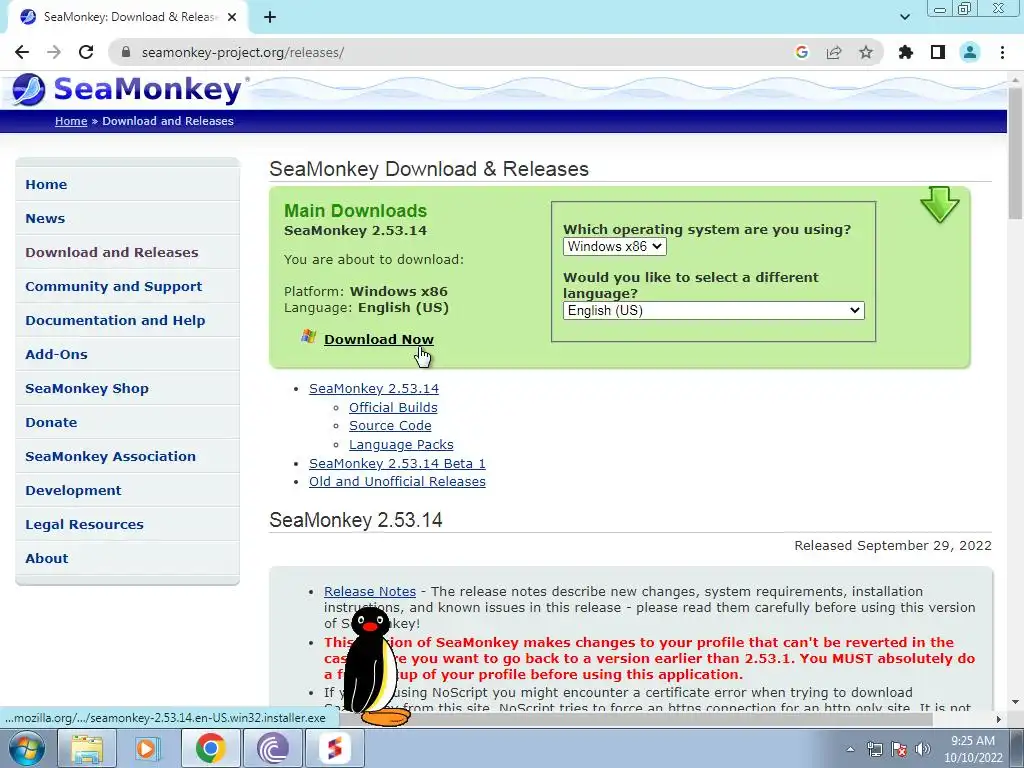Click the vertical scrollbar down arrow
The width and height of the screenshot is (1024, 768).
click(1015, 702)
